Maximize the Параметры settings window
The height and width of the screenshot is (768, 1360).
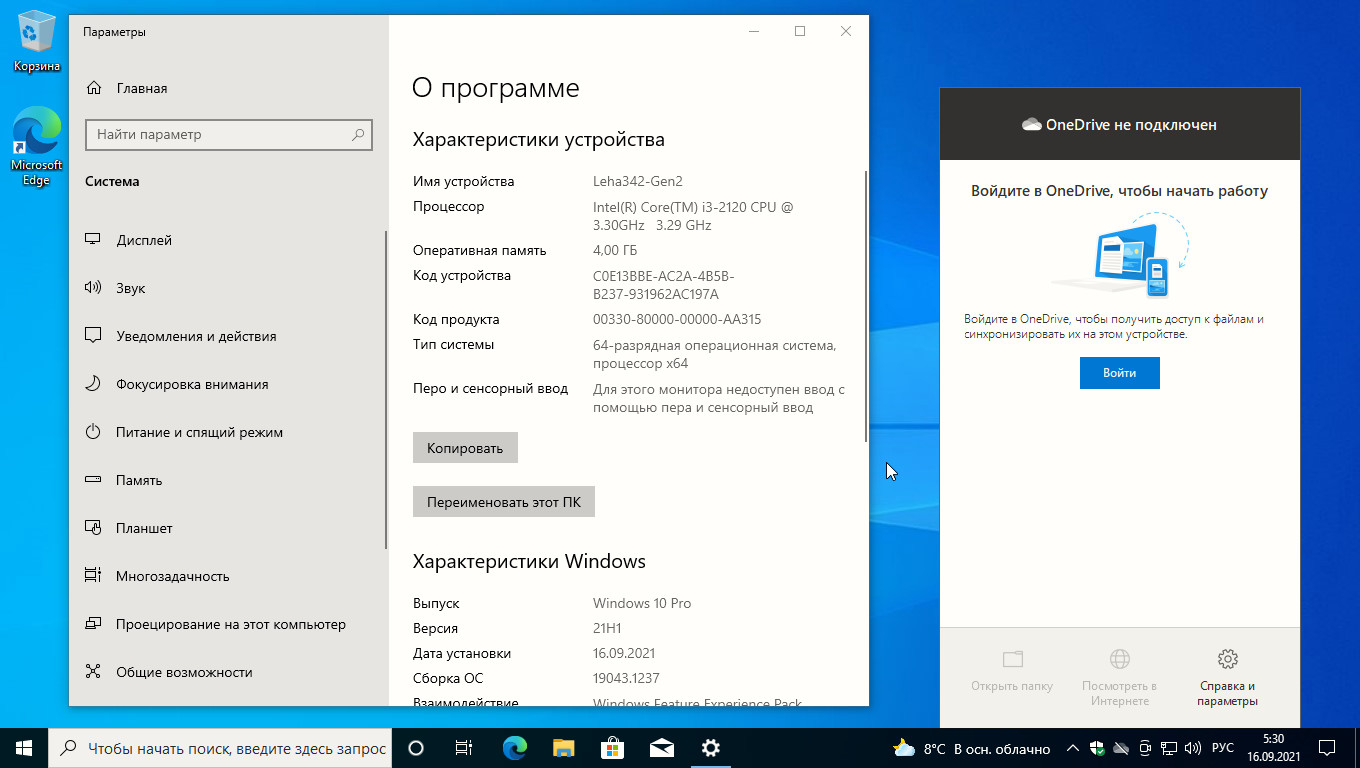[x=800, y=31]
